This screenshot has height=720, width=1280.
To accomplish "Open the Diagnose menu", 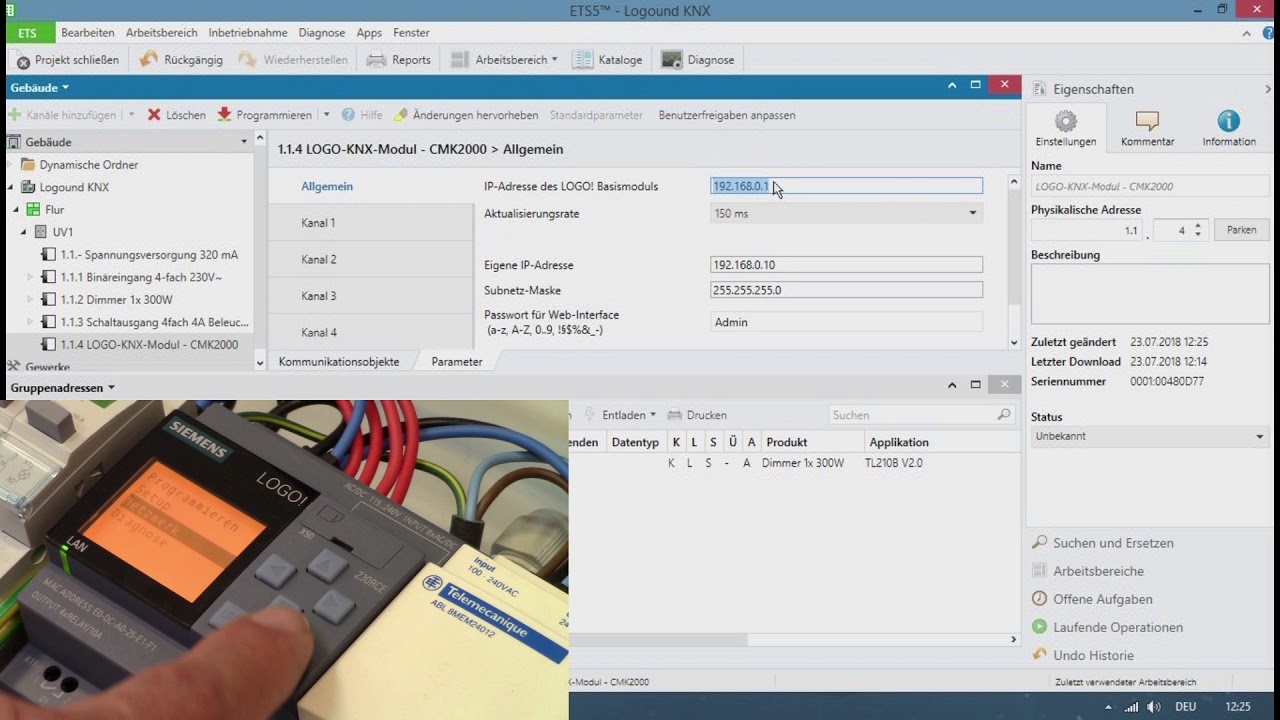I will [322, 33].
